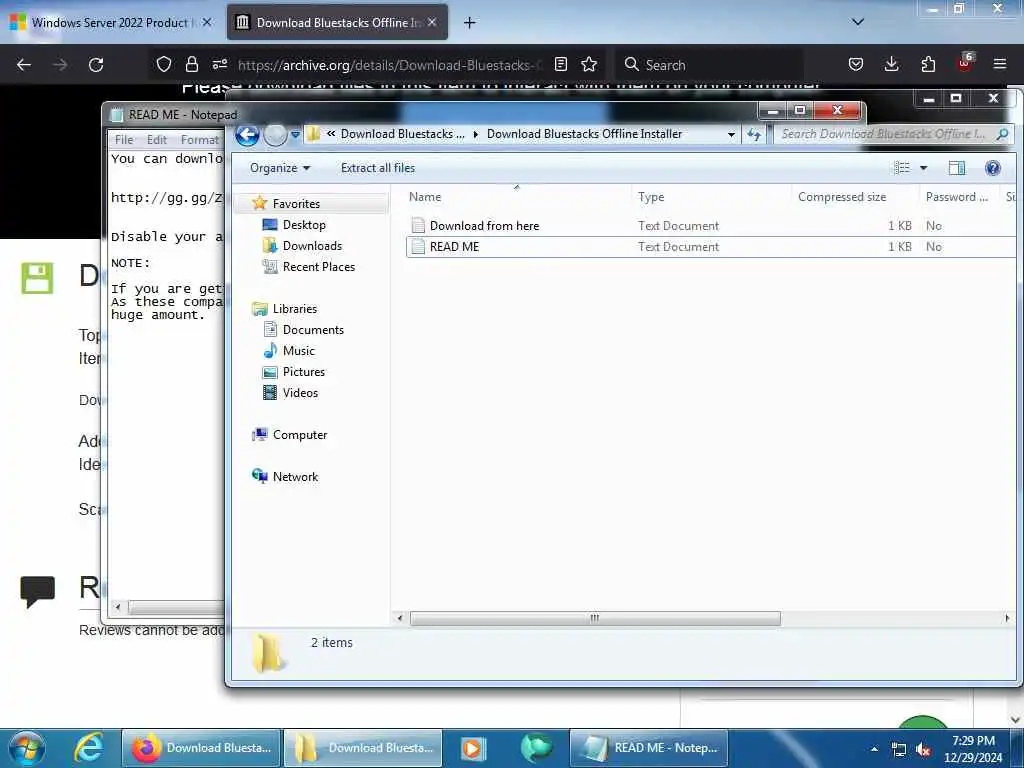This screenshot has width=1024, height=768.
Task: Sort by Password column header
Action: [957, 197]
